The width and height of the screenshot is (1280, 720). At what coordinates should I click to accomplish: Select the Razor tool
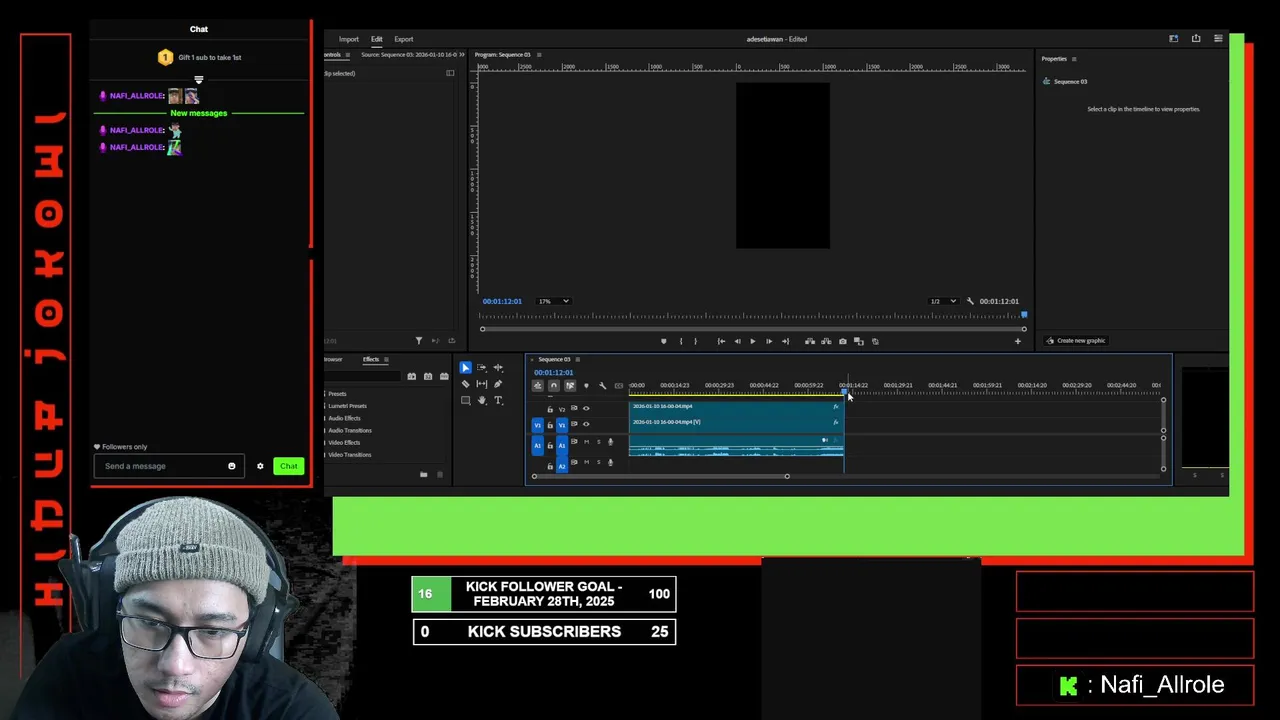(465, 384)
